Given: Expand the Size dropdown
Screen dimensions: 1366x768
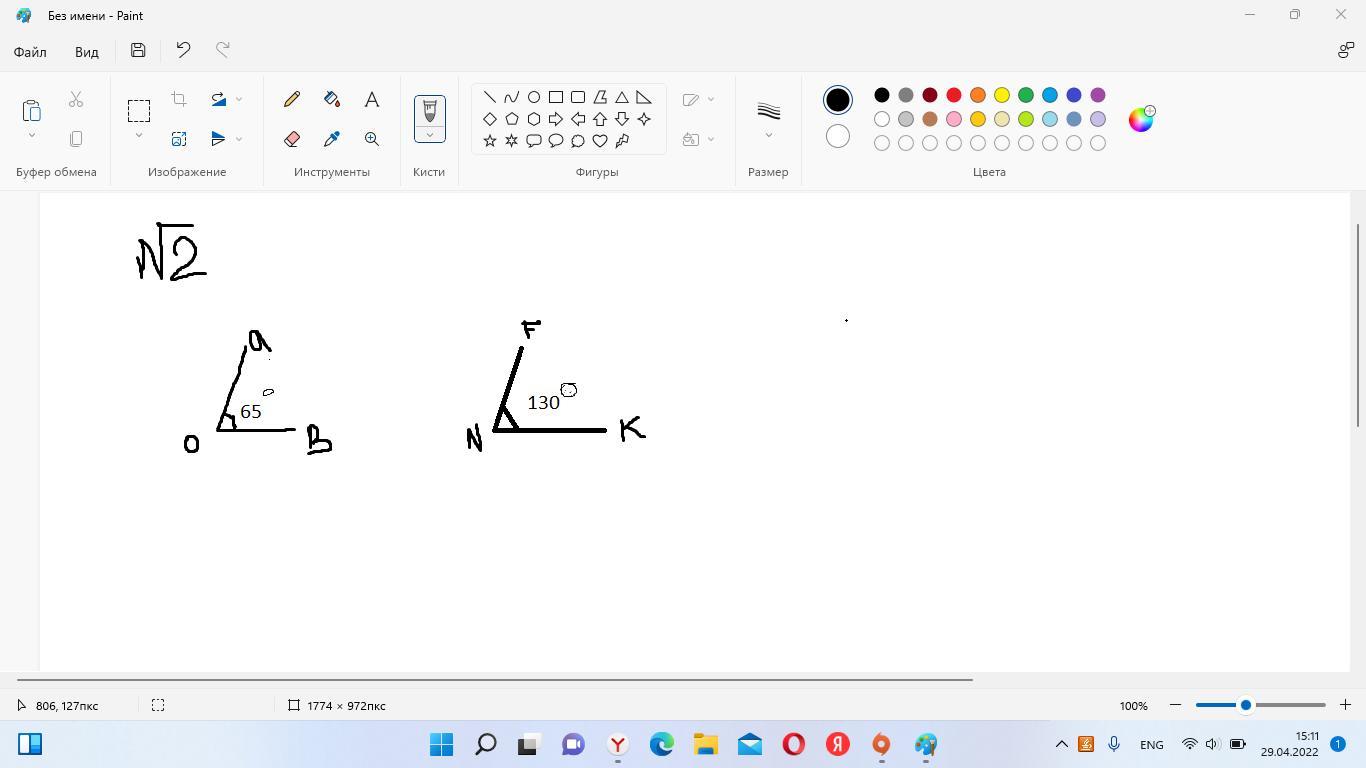Looking at the screenshot, I should [x=768, y=135].
